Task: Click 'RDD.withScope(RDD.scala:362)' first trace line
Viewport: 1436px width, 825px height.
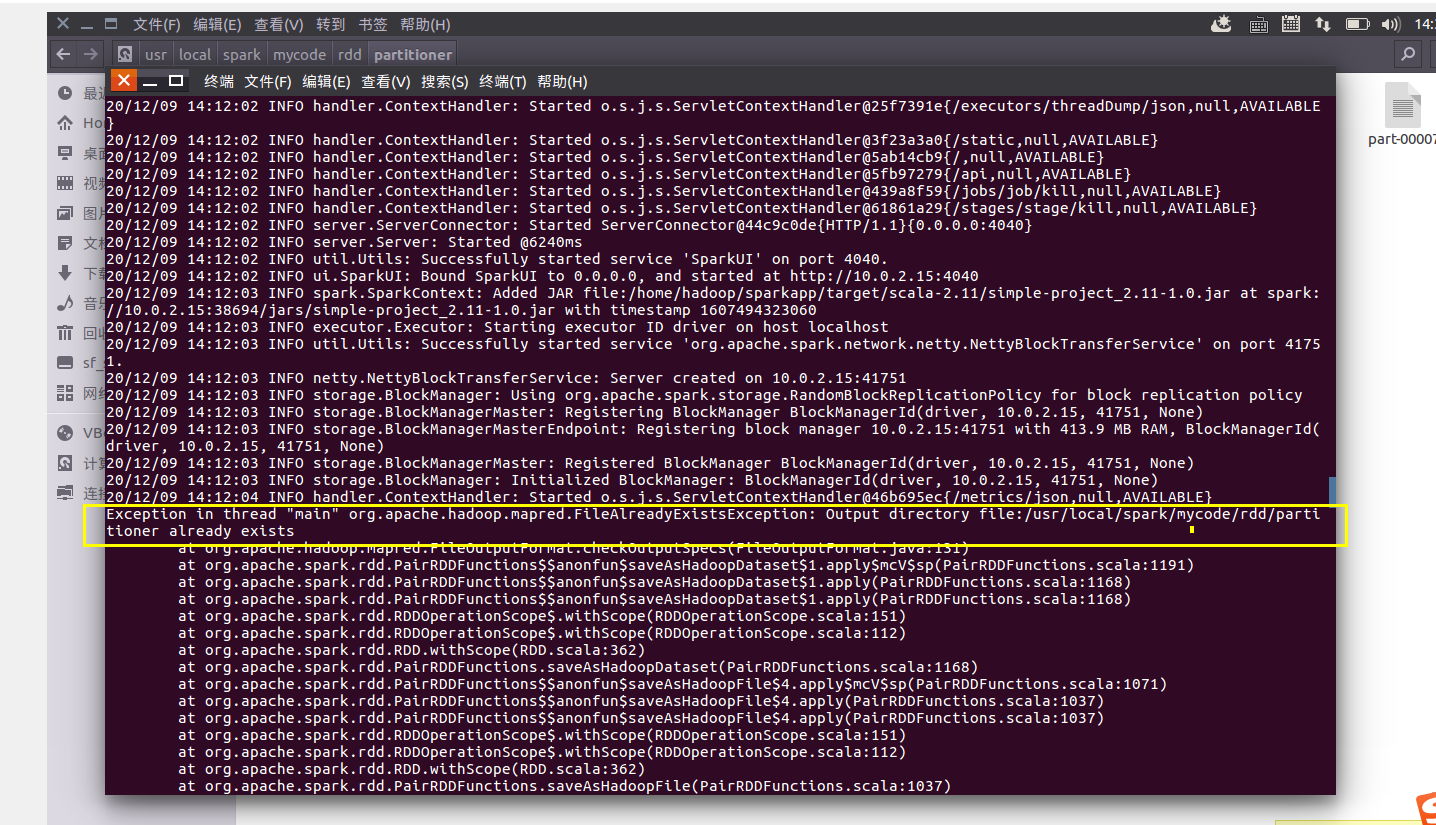Action: [x=411, y=650]
